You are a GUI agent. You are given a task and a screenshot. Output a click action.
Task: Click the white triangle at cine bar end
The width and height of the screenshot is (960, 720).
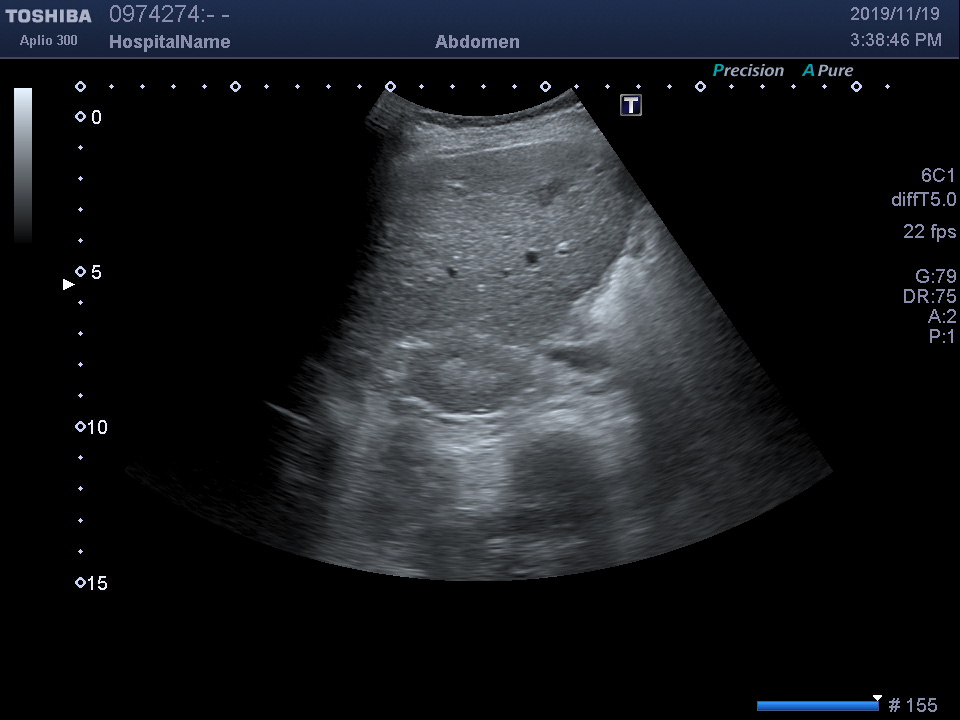click(877, 698)
